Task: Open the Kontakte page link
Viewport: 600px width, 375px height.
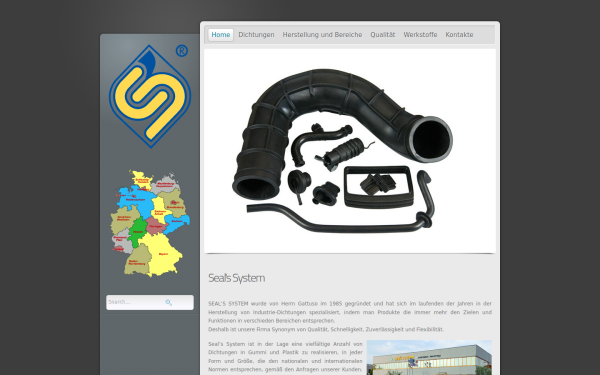Action: (459, 35)
